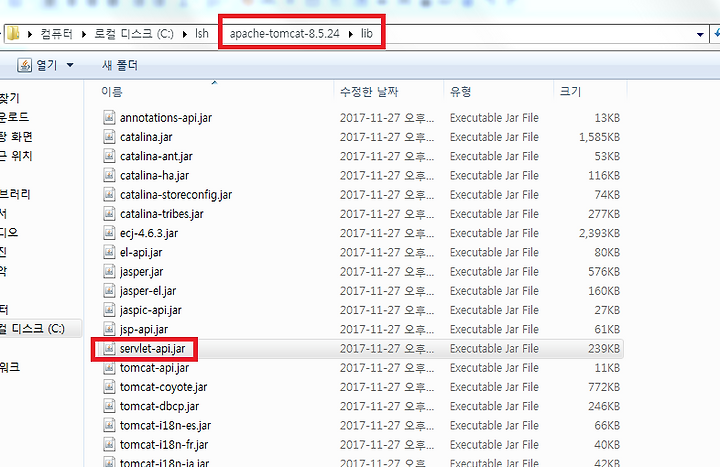Expand the chevron after 컴퓨터 breadcrumb

point(84,34)
